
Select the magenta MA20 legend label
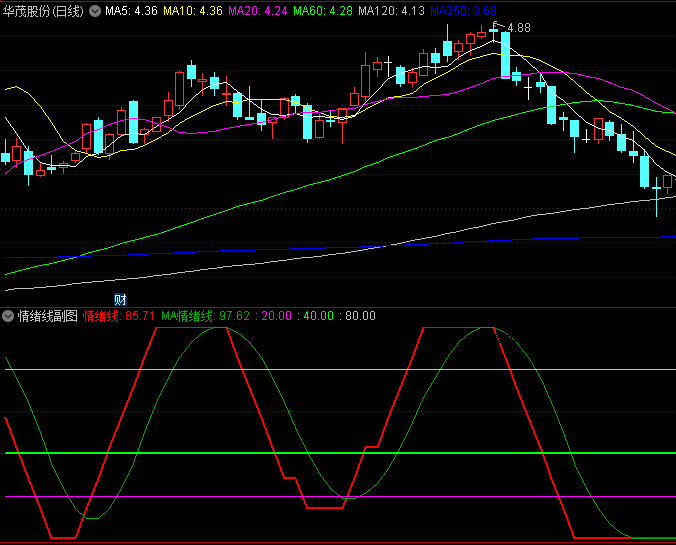(259, 11)
